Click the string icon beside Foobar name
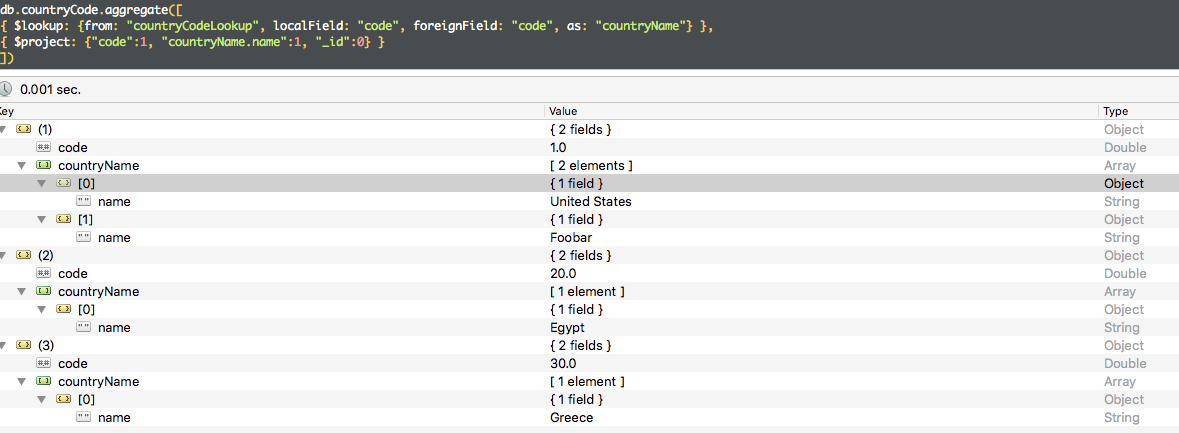This screenshot has width=1179, height=433. click(83, 238)
